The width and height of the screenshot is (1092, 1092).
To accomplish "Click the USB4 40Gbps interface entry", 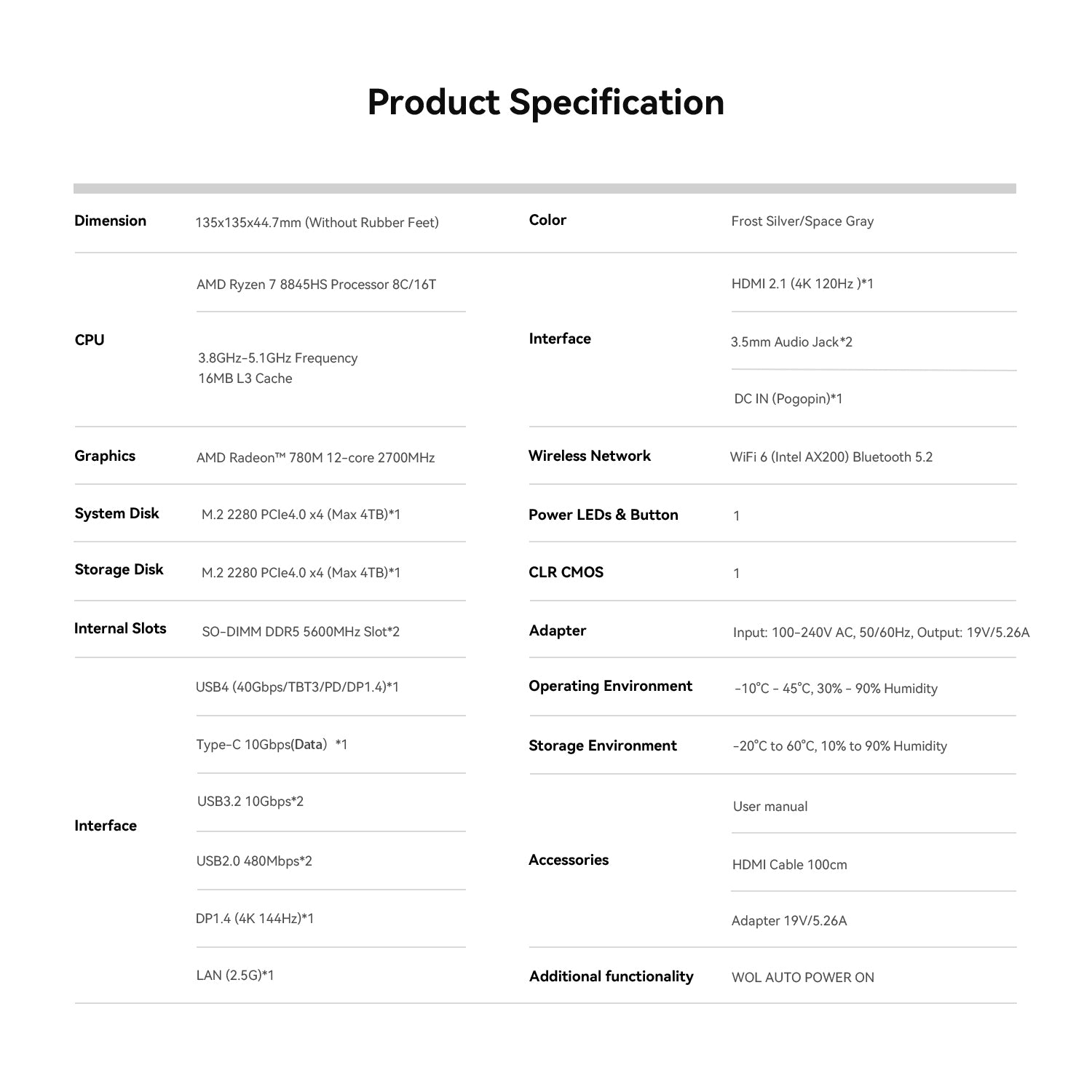I will [x=297, y=687].
